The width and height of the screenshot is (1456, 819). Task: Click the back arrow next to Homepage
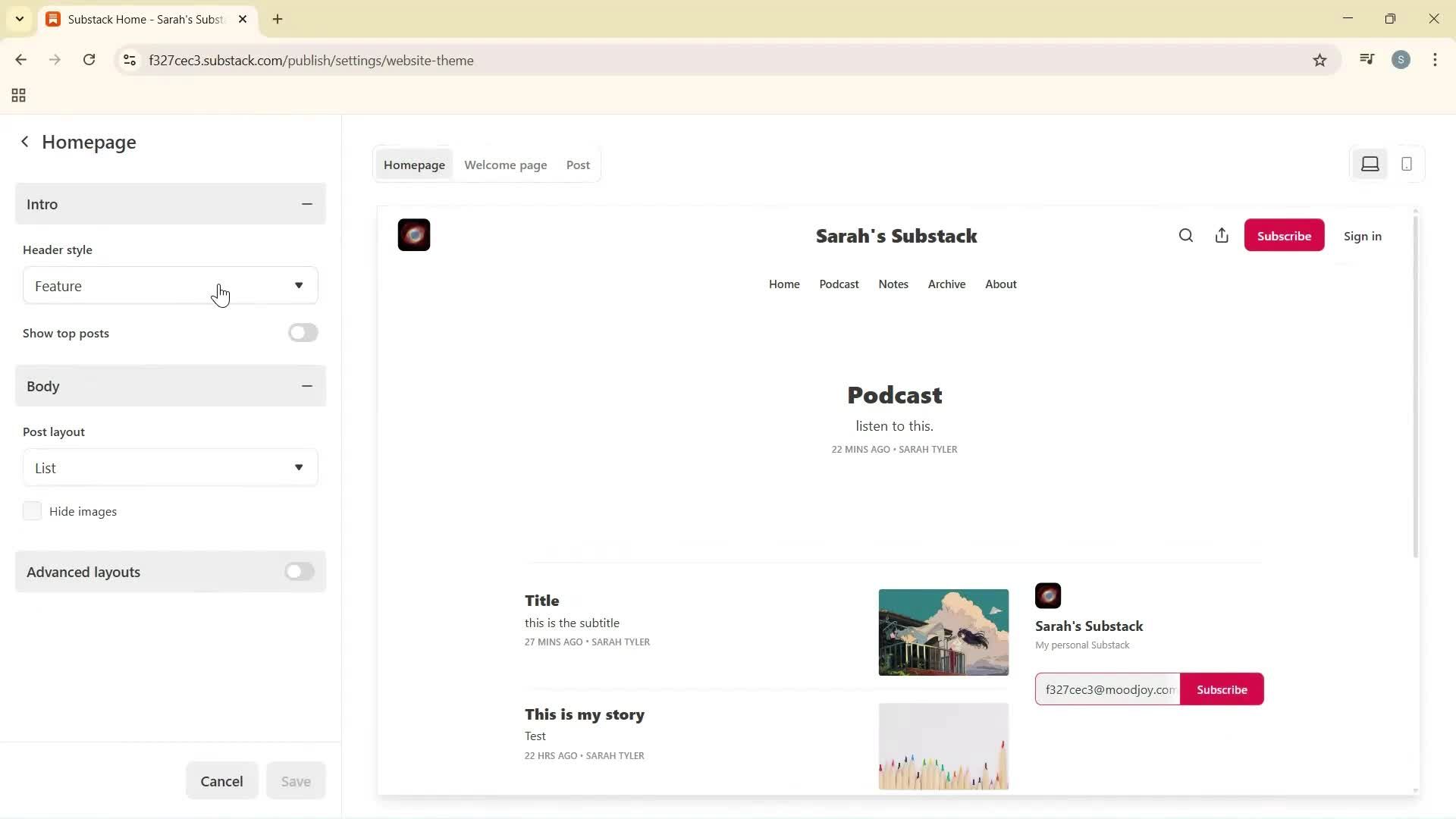coord(25,142)
